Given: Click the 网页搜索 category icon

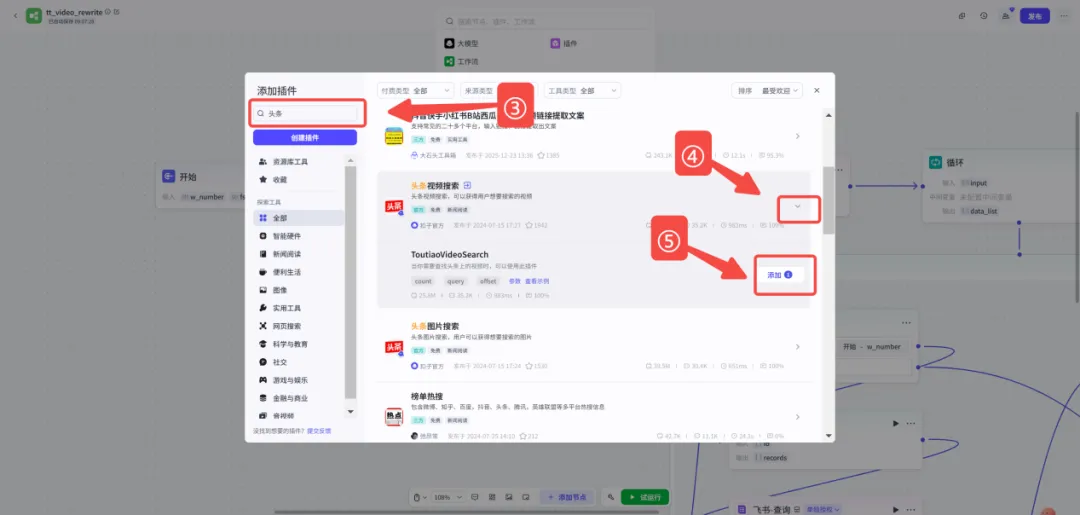Looking at the screenshot, I should [x=263, y=326].
